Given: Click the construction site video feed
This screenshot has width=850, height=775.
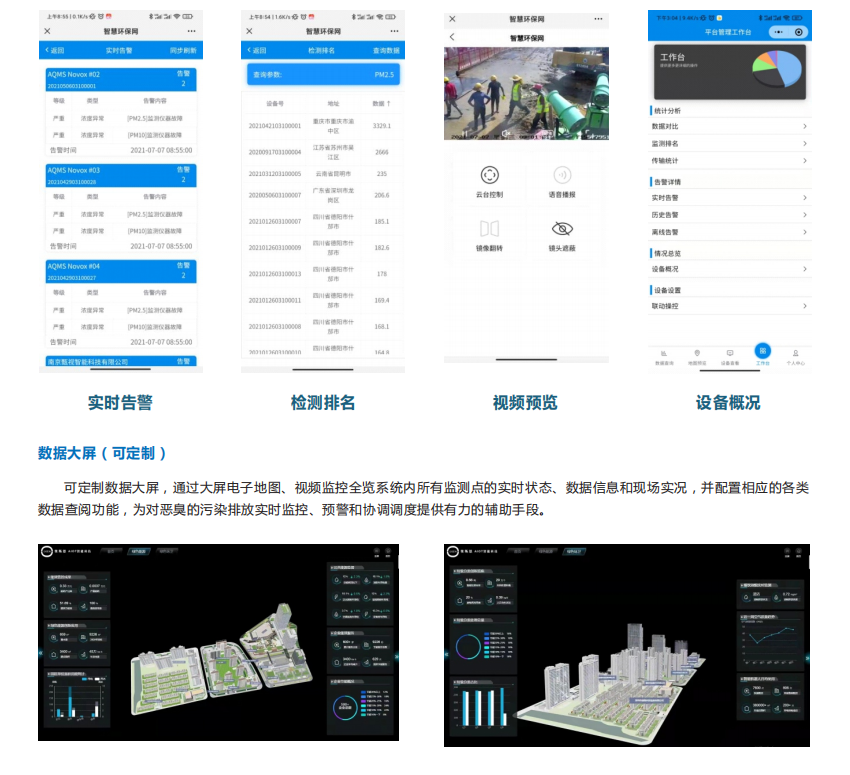Looking at the screenshot, I should pyautogui.click(x=526, y=93).
